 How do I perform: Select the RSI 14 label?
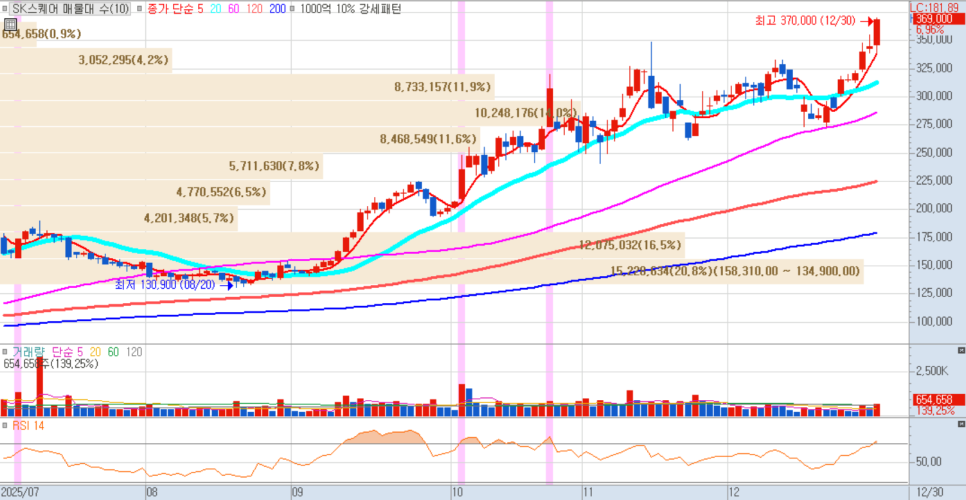click(28, 425)
